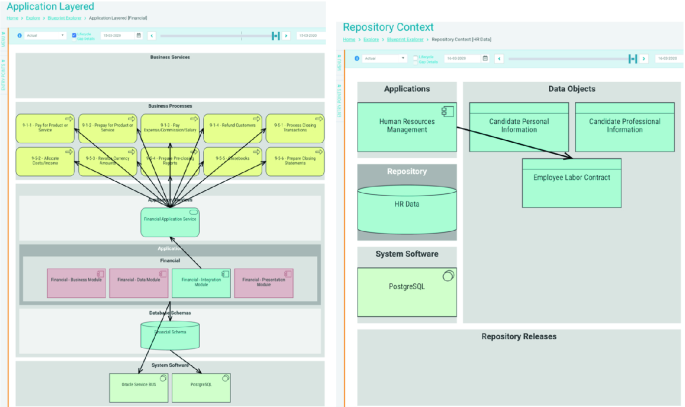Select 9-5-4 Prepare Pre-closing Reports process
This screenshot has width=685, height=407.
tap(170, 162)
